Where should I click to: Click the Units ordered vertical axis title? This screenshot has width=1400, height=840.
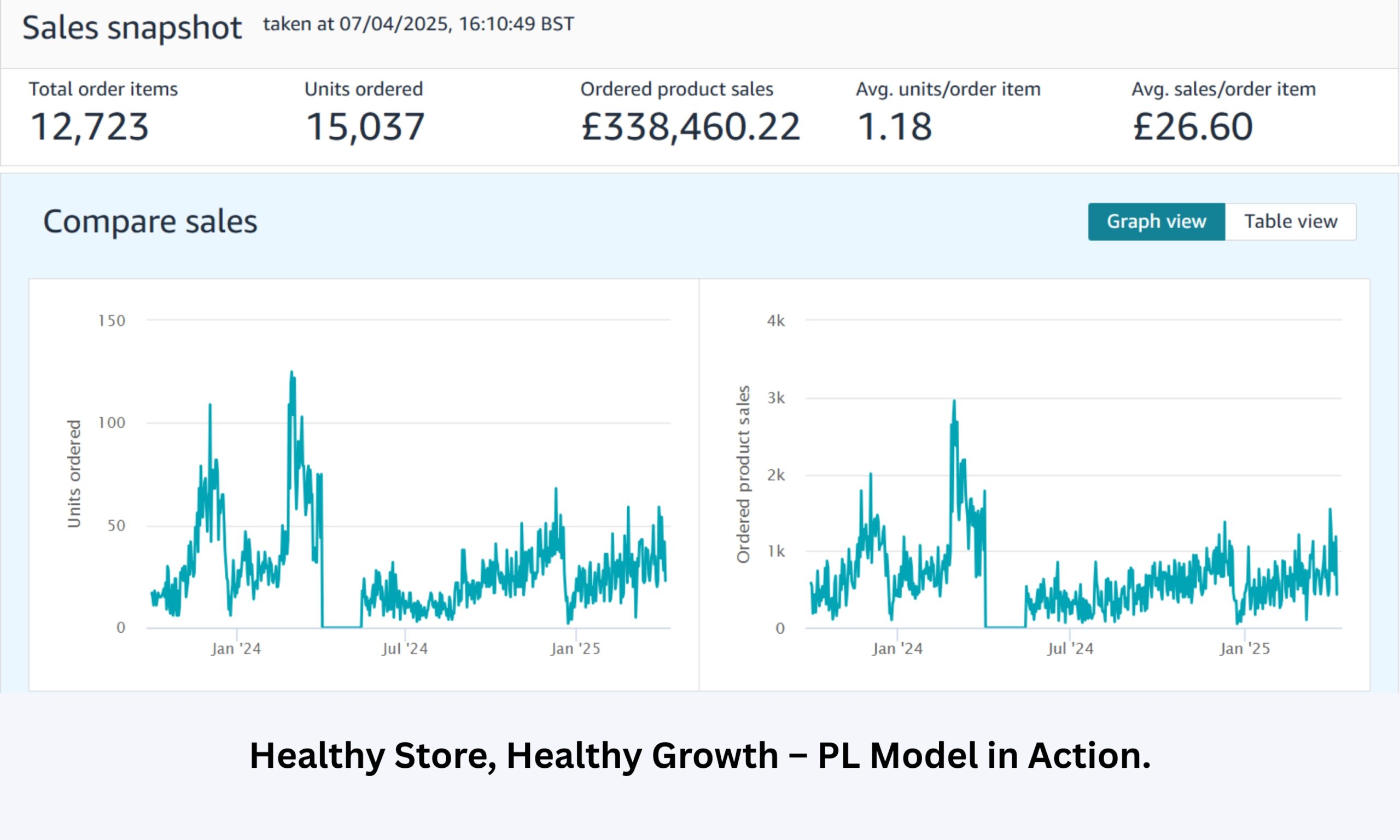(74, 474)
